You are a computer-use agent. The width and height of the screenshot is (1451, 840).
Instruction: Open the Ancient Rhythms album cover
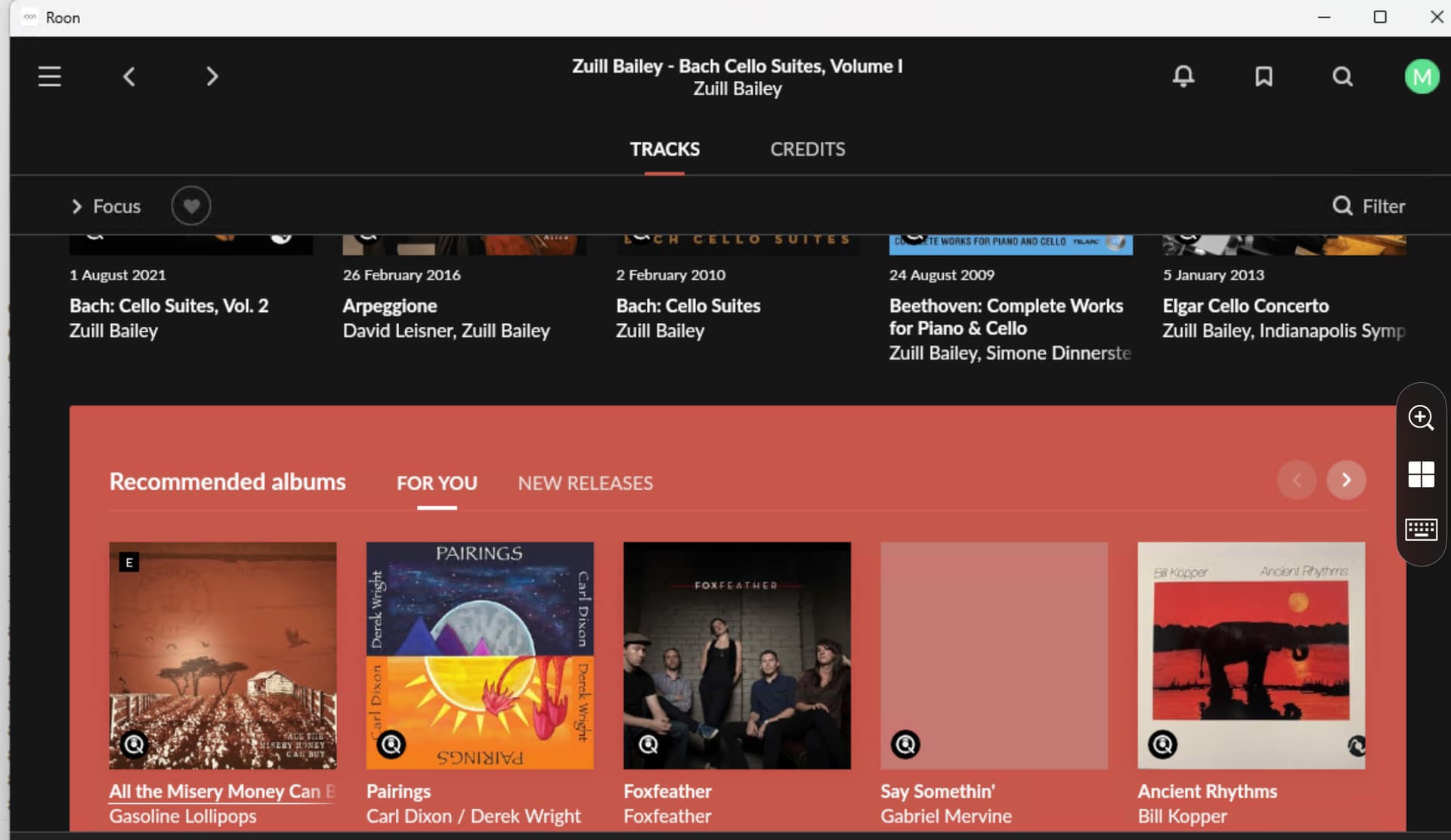(x=1251, y=655)
